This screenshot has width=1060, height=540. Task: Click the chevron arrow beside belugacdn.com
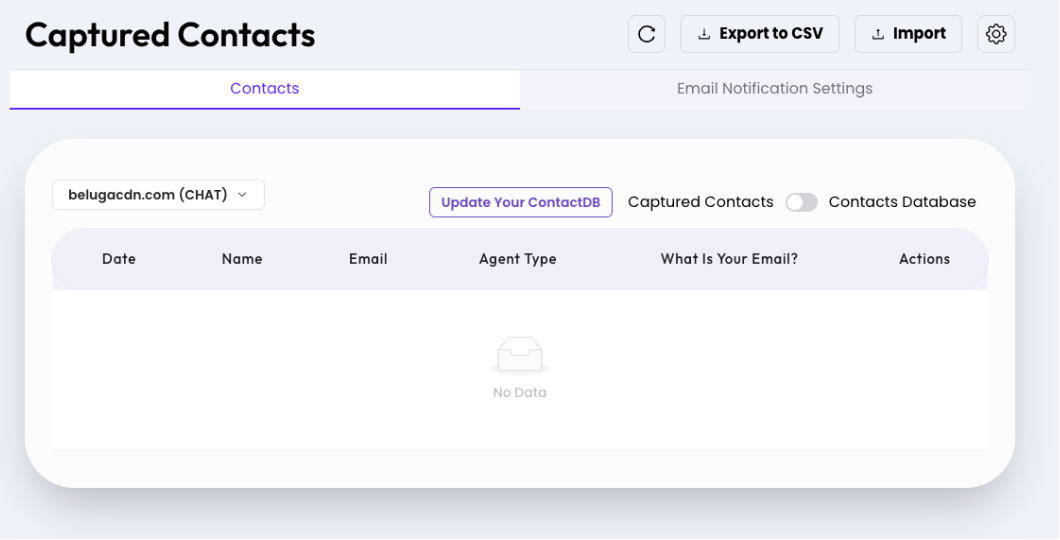click(x=243, y=195)
